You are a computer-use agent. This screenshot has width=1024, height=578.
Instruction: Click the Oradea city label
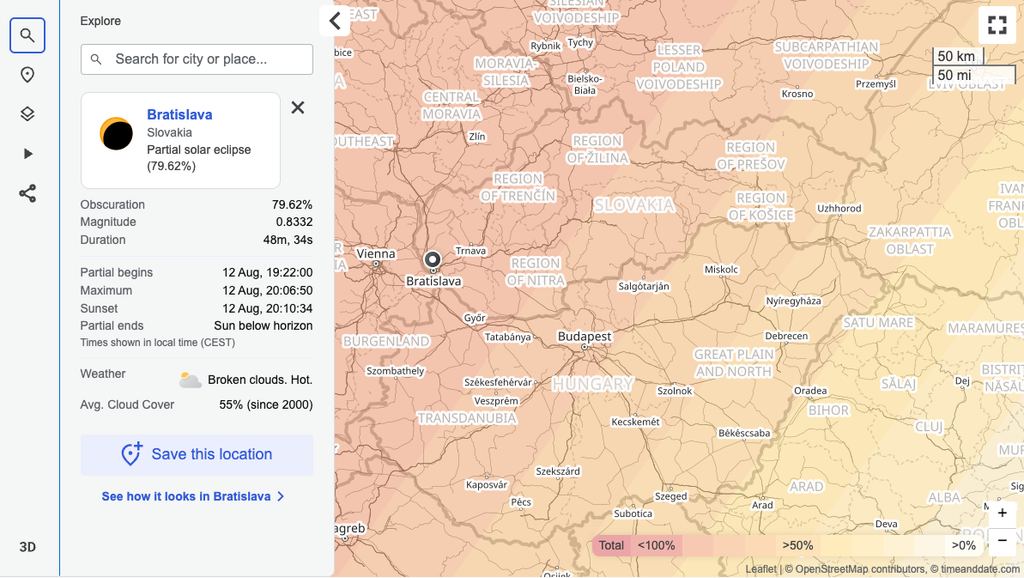tap(810, 391)
